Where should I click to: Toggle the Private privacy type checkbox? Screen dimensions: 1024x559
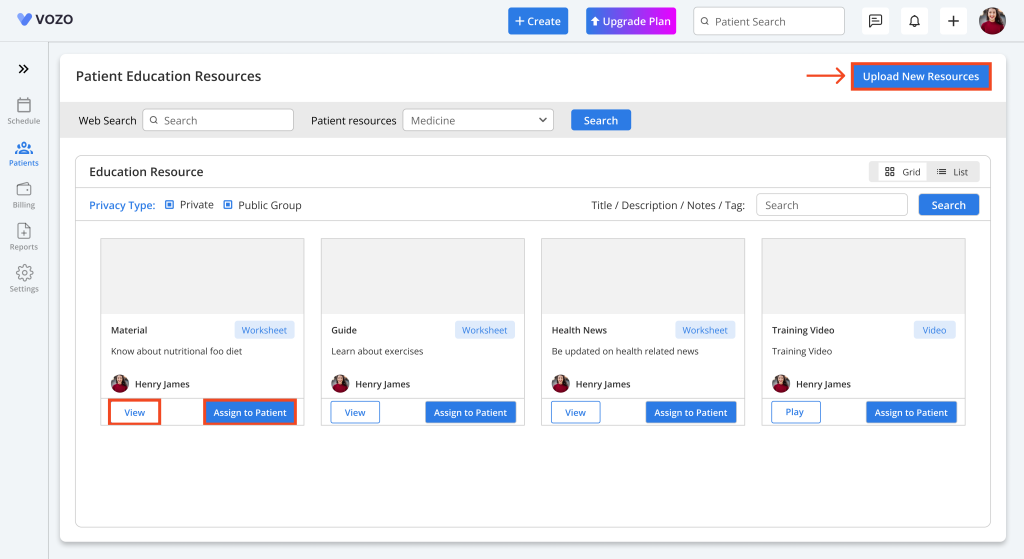point(170,205)
